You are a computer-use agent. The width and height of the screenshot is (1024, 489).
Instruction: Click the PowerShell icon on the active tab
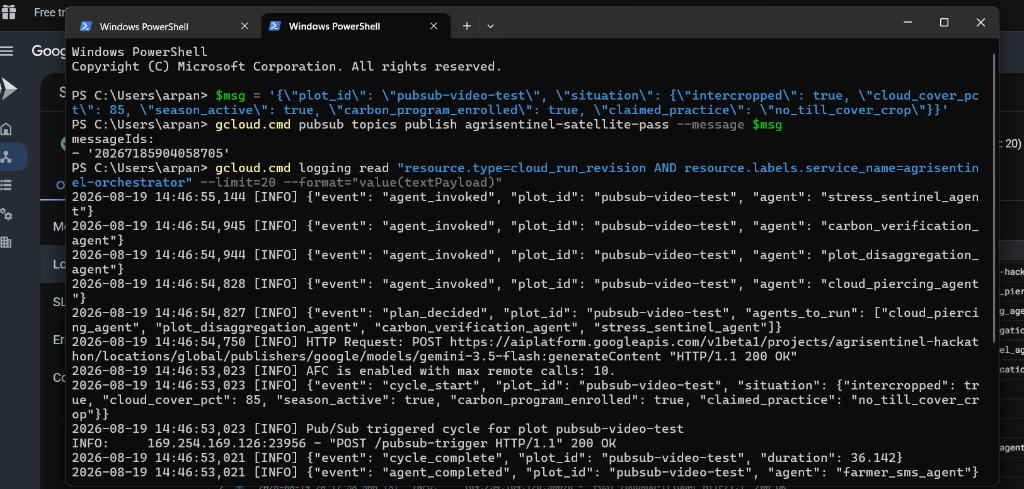pos(275,26)
